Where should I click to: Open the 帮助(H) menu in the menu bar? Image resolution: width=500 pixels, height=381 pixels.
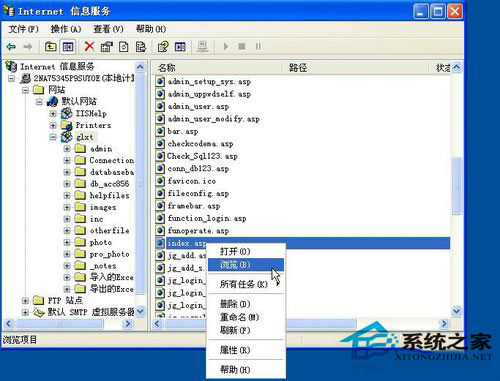[x=151, y=29]
